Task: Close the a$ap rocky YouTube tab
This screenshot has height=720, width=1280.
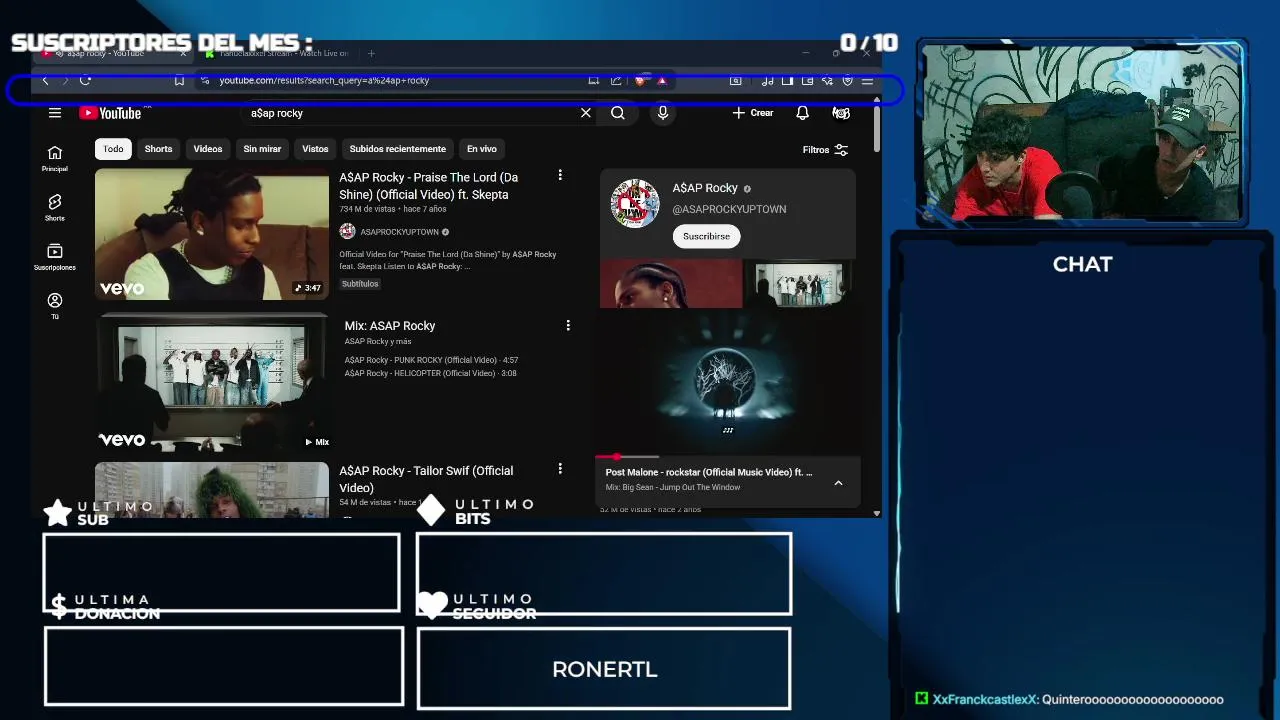Action: tap(182, 53)
